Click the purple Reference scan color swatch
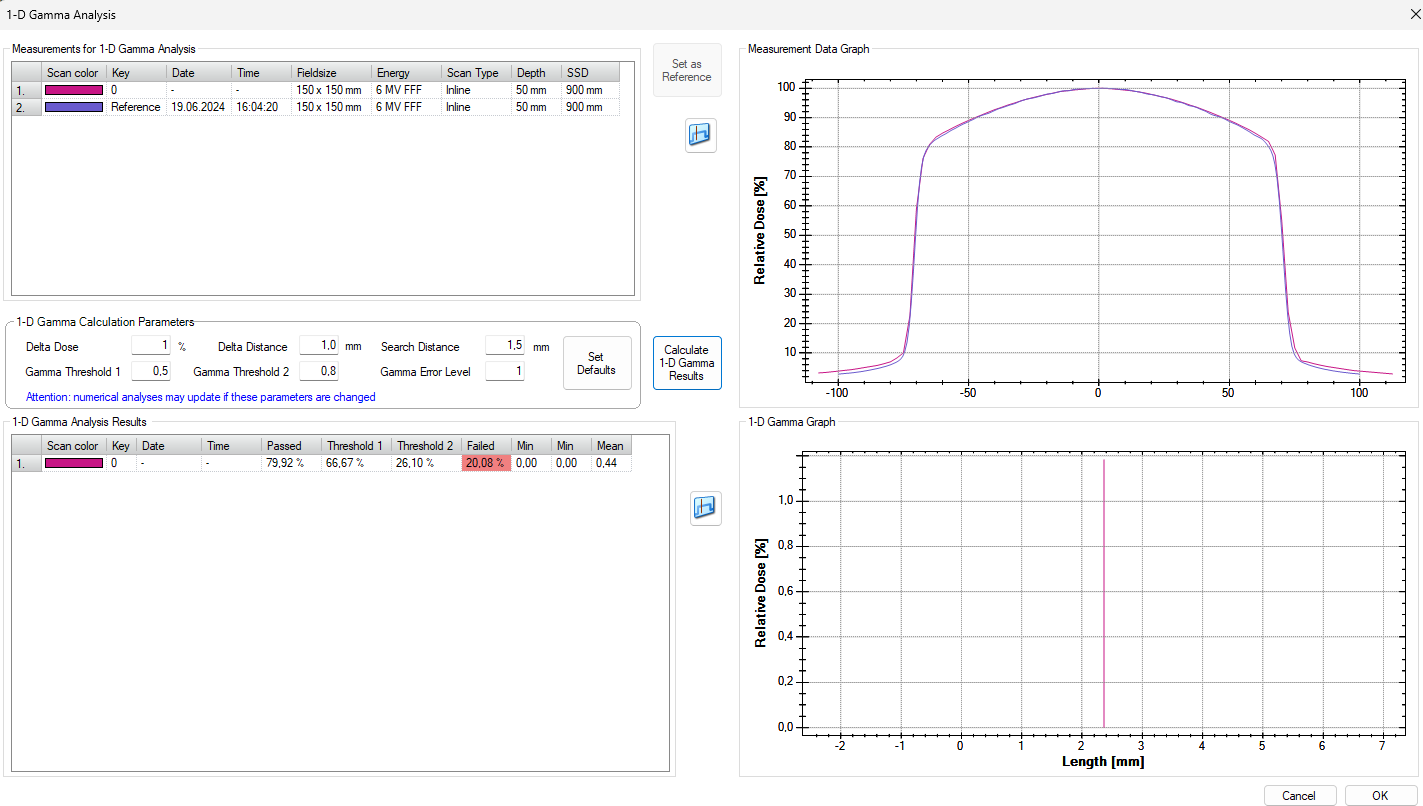Viewport: 1423px width, 806px height. click(x=74, y=107)
